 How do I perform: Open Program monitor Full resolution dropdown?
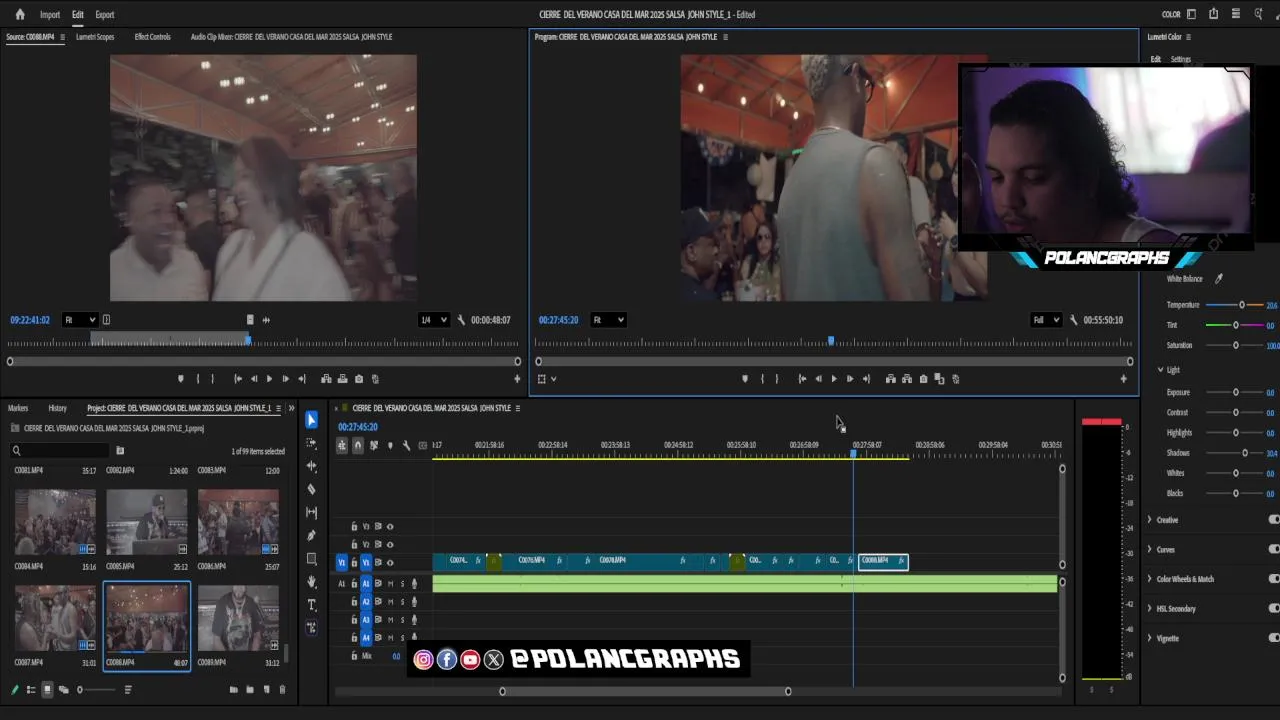coord(1045,320)
